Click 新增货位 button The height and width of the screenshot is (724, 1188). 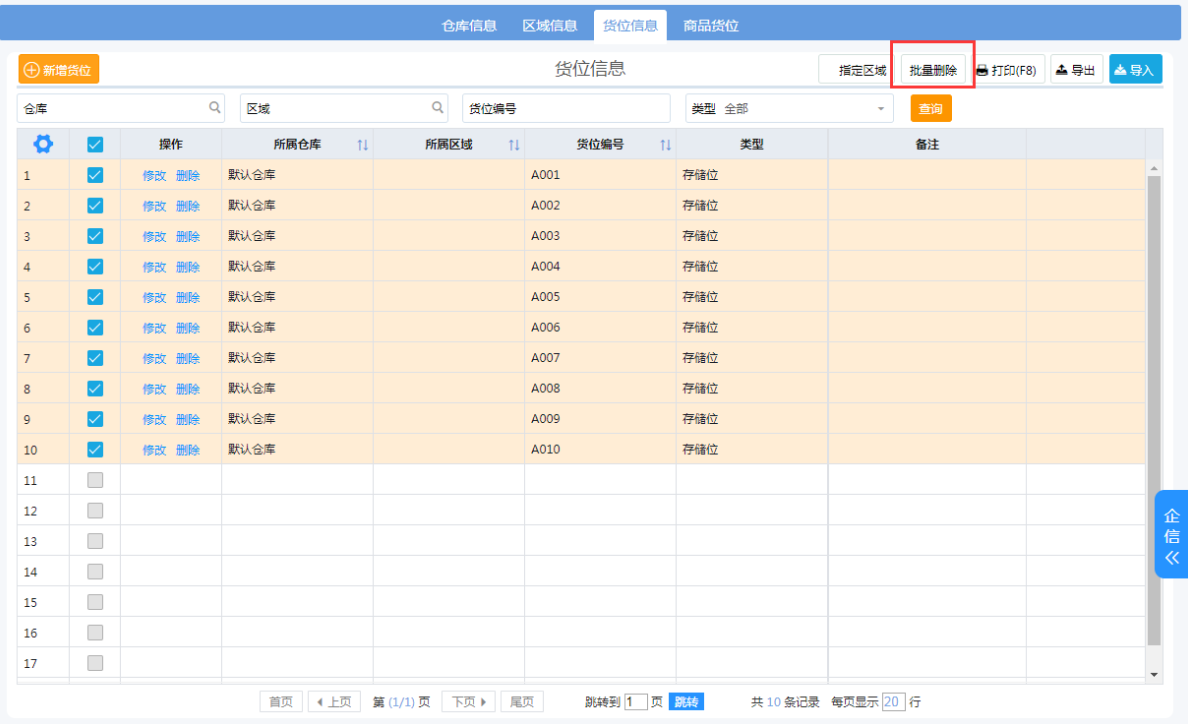point(58,70)
